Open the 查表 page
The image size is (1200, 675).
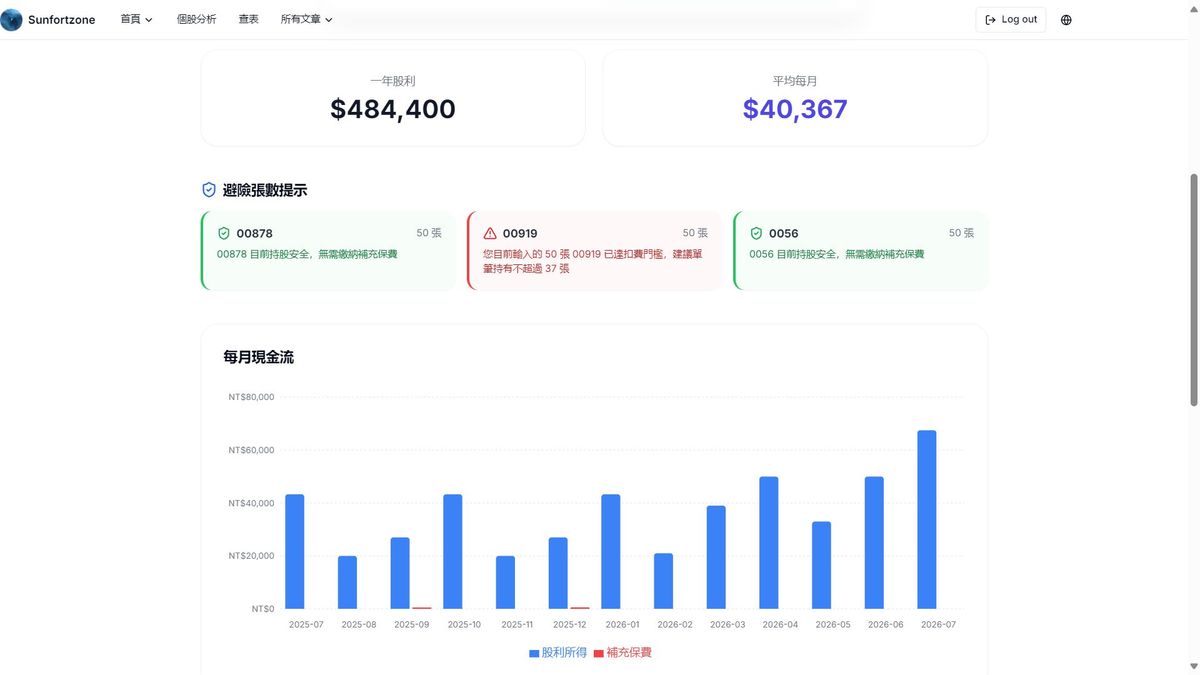coord(248,19)
